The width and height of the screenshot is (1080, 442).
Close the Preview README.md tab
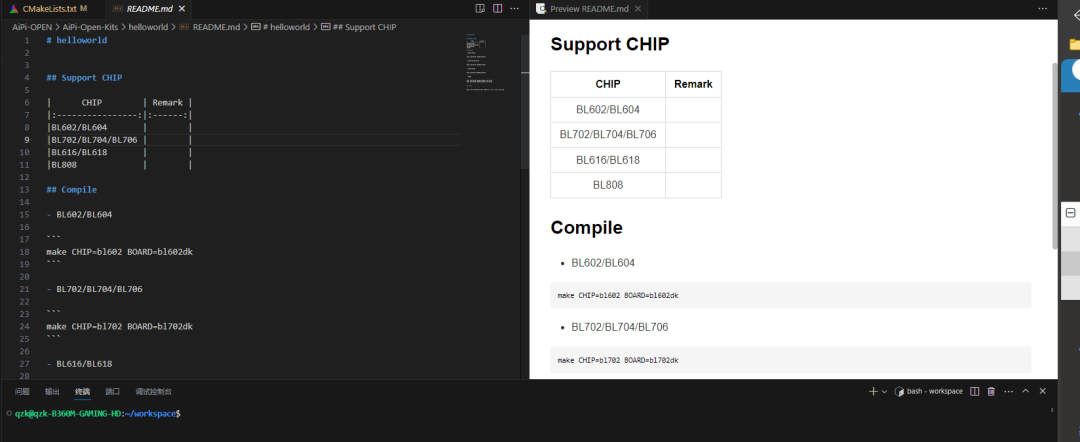638,9
